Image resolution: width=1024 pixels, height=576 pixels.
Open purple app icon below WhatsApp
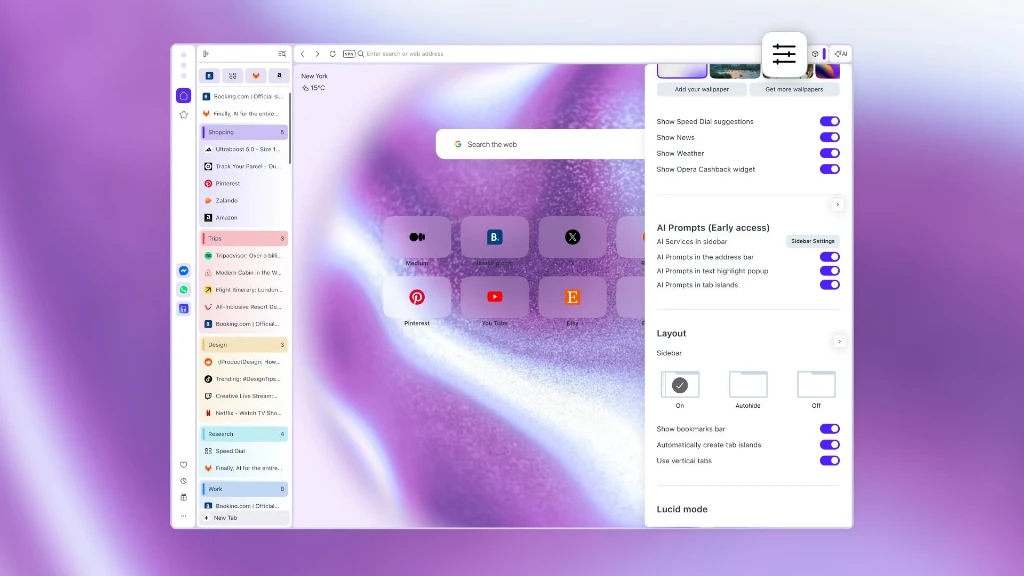point(184,308)
